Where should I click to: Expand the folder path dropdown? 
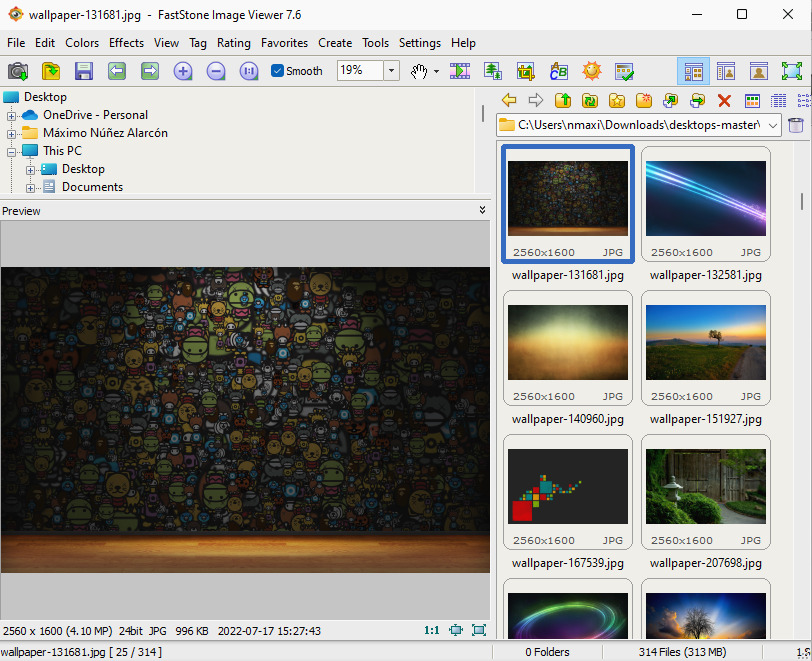[772, 125]
